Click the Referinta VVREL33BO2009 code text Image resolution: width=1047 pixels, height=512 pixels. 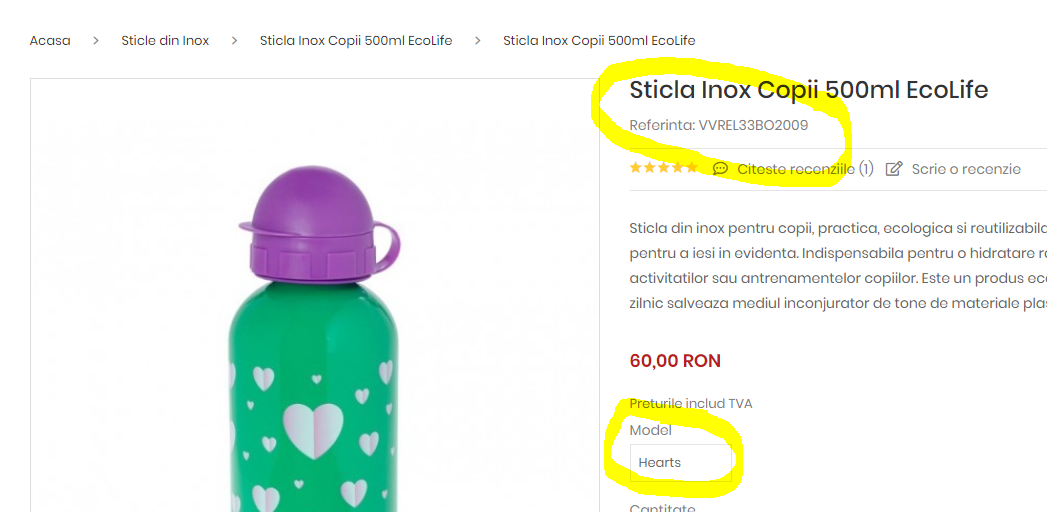[x=718, y=126]
